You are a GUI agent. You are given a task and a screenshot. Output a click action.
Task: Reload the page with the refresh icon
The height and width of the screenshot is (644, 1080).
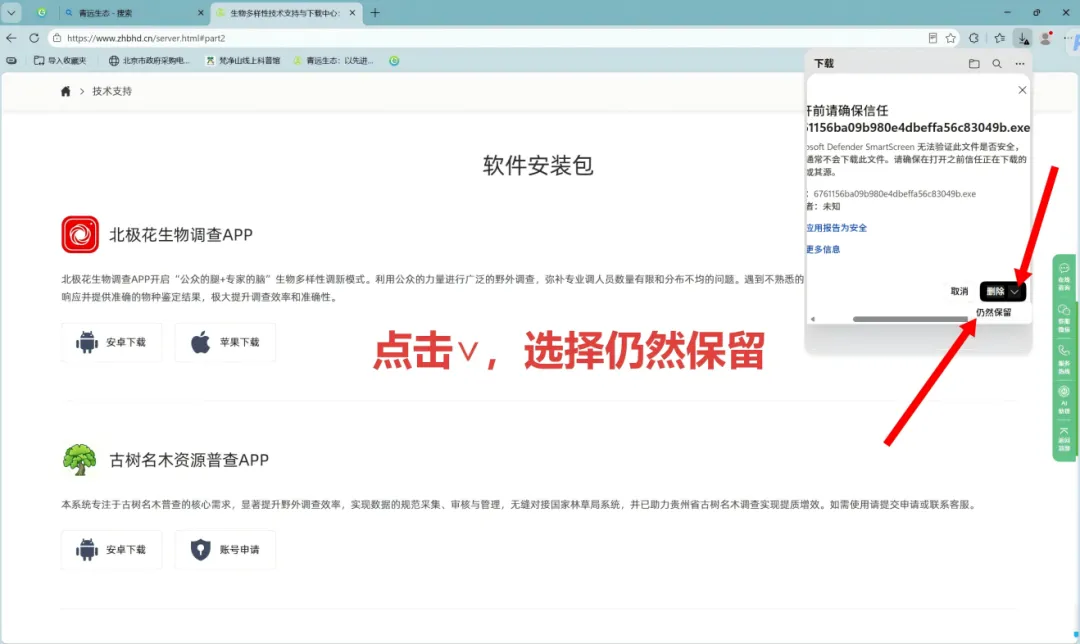(34, 38)
